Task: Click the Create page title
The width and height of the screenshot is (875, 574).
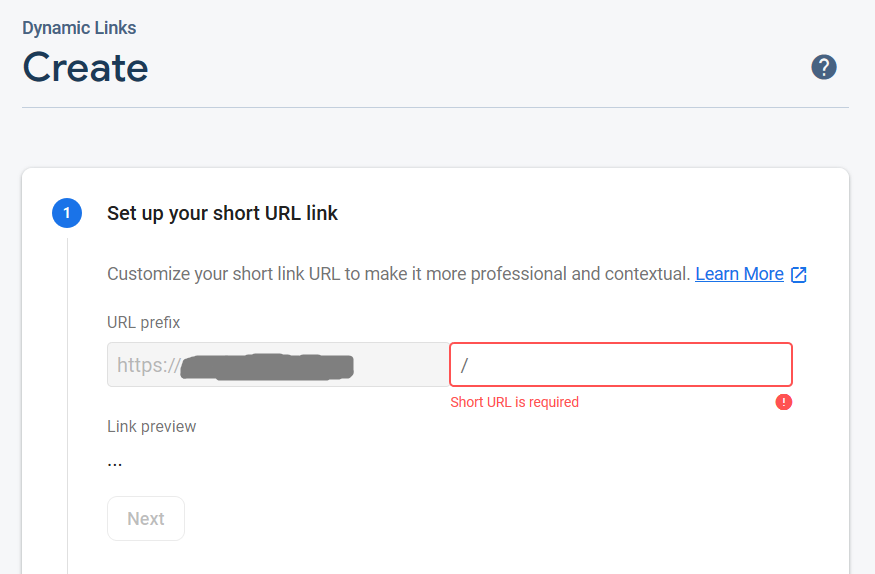Action: pos(86,68)
